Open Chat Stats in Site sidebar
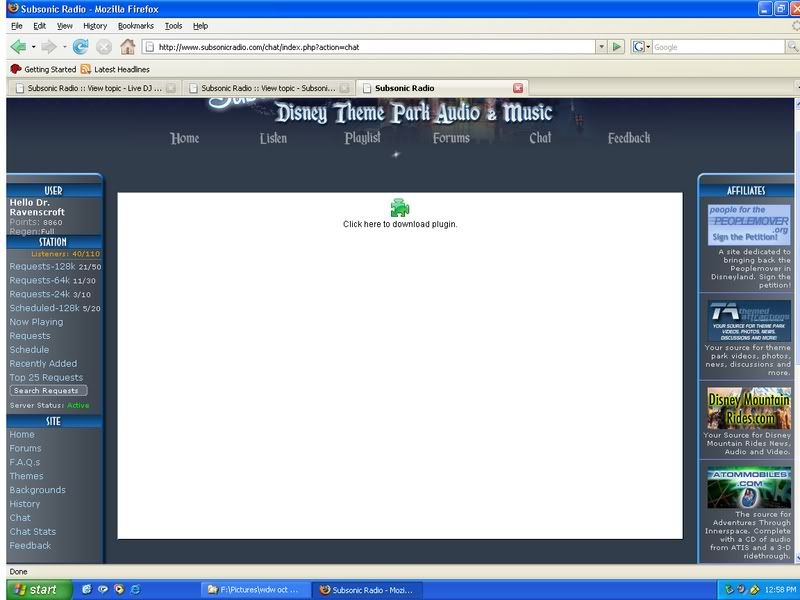This screenshot has height=600, width=800. (x=33, y=532)
